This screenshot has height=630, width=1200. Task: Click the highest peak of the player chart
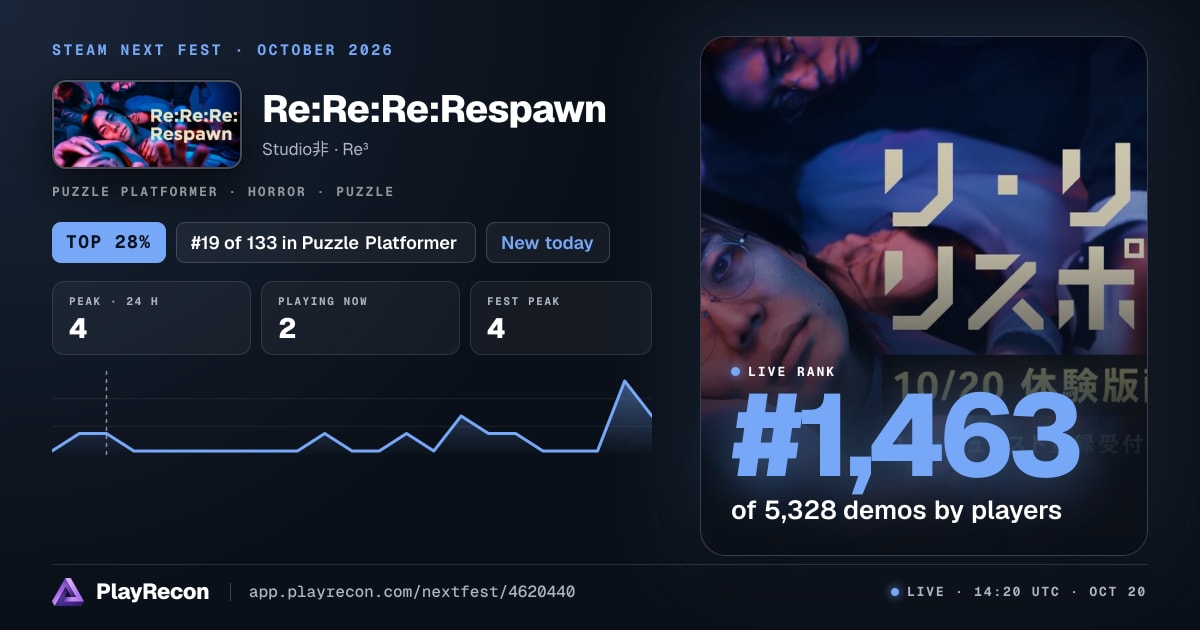pos(625,381)
